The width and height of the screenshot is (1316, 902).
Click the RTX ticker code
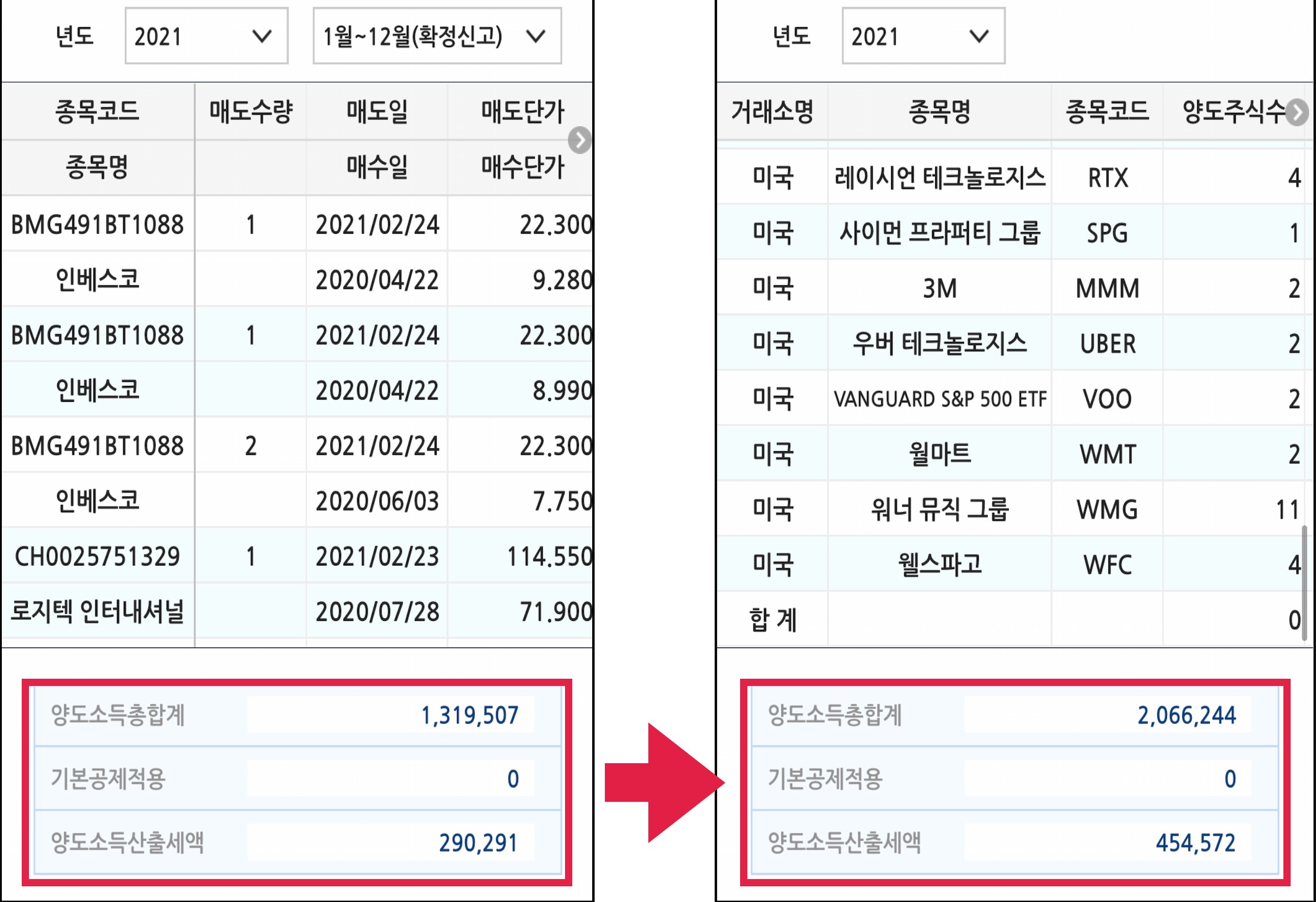(1108, 178)
